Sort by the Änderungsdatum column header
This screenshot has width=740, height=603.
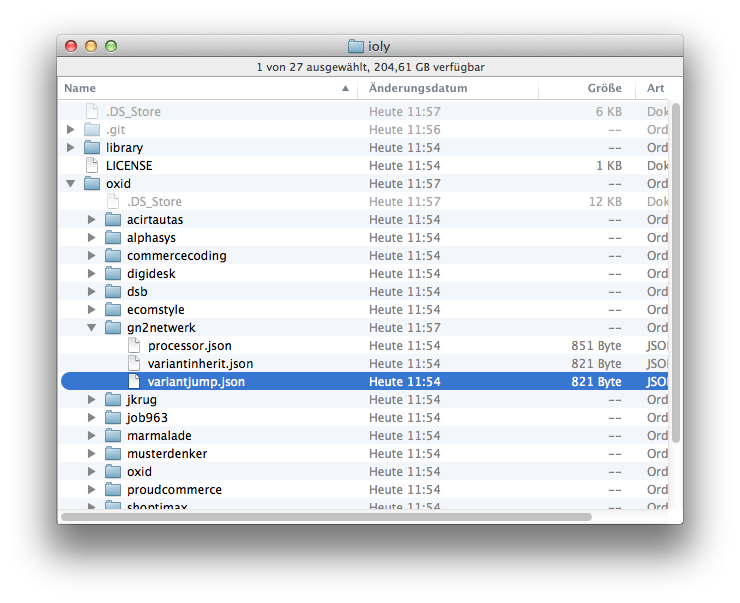tap(448, 88)
